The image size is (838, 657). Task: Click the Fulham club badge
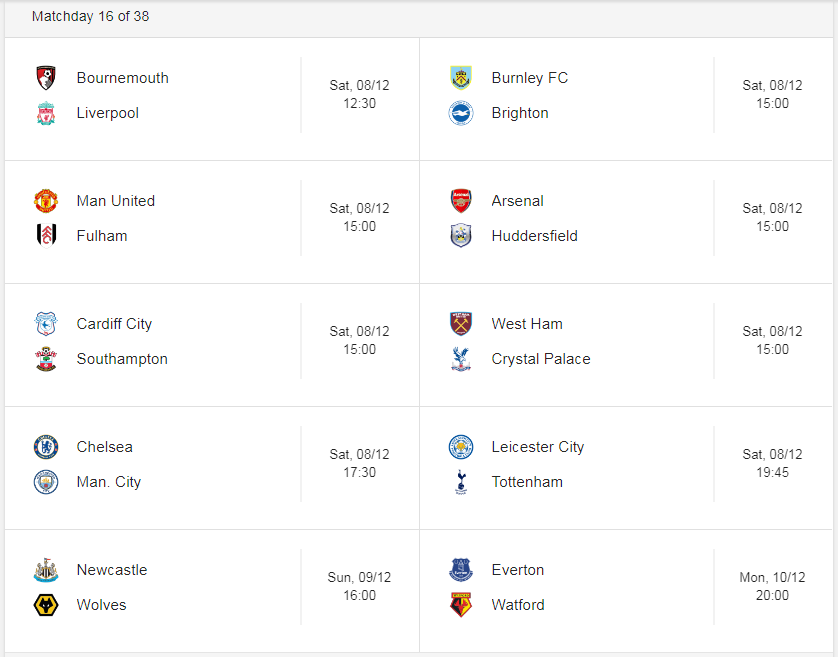46,236
